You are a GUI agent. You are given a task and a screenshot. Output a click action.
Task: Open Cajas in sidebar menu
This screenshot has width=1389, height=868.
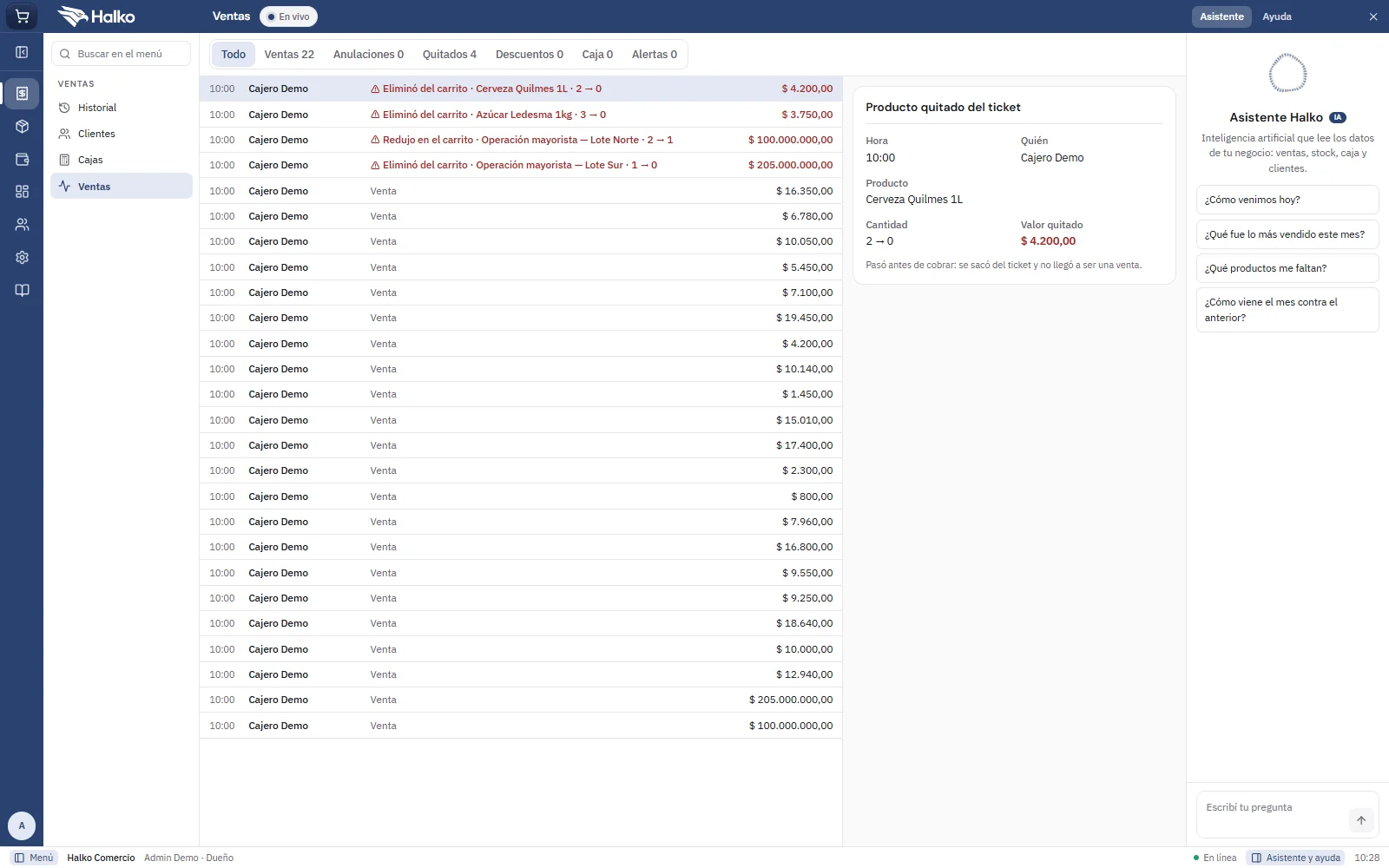(x=122, y=160)
